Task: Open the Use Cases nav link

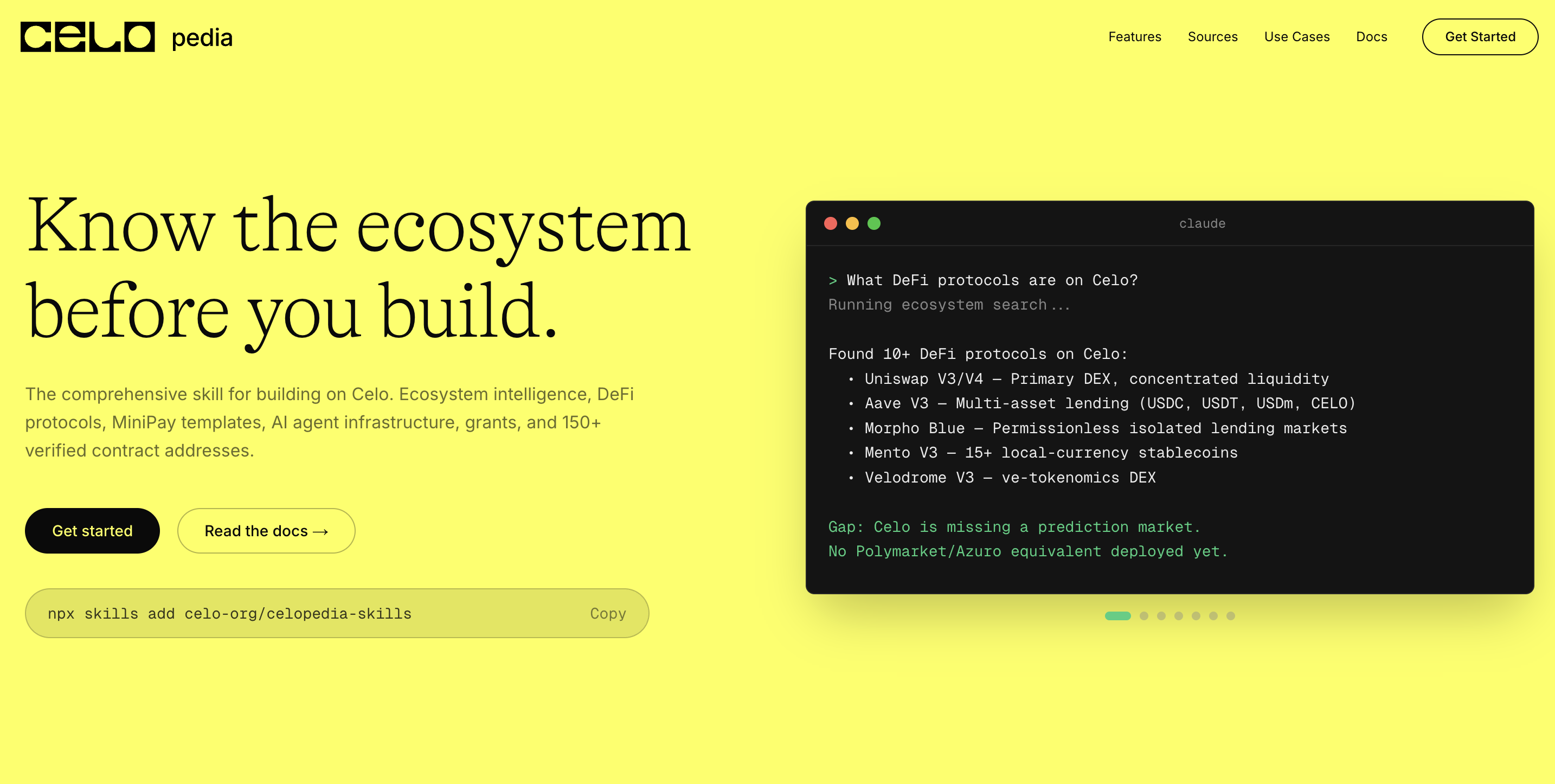Action: [x=1296, y=37]
